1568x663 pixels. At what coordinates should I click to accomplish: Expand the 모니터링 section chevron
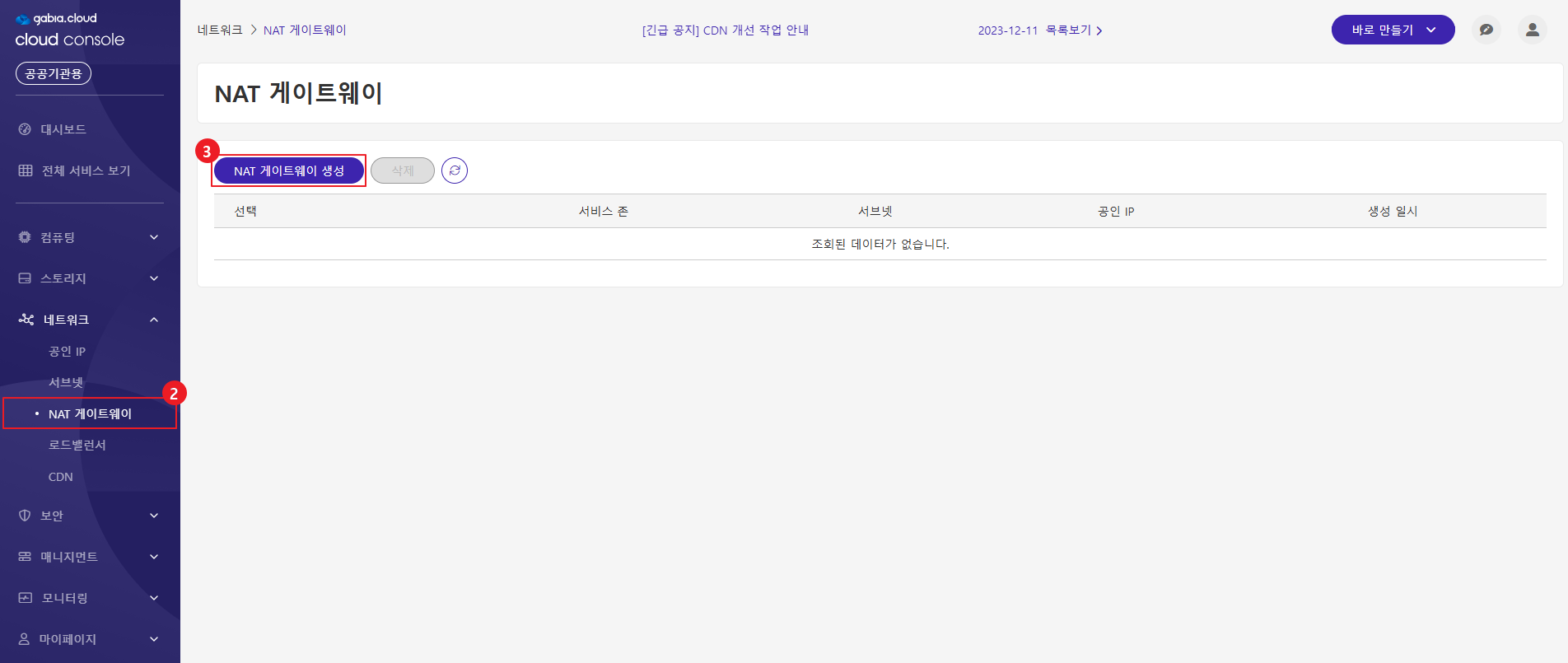click(154, 598)
